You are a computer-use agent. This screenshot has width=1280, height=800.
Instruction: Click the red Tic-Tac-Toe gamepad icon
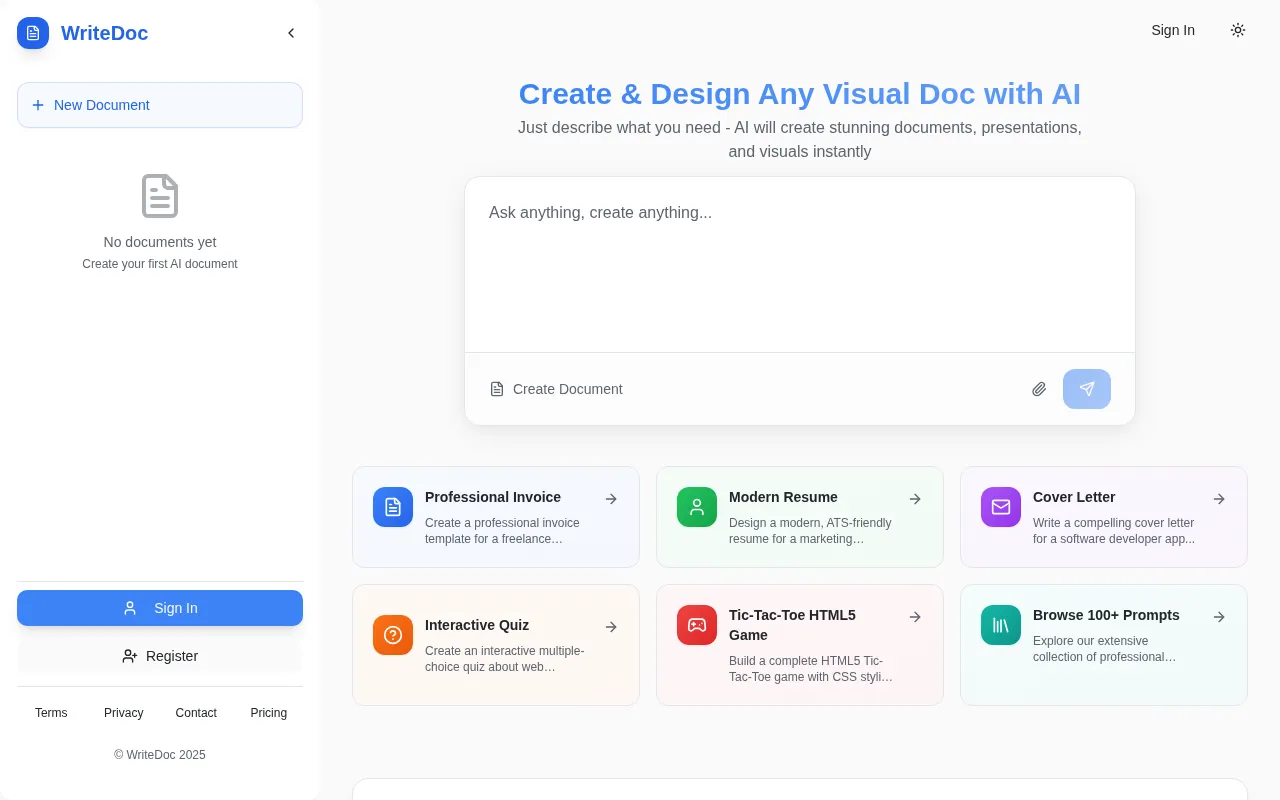tap(697, 625)
